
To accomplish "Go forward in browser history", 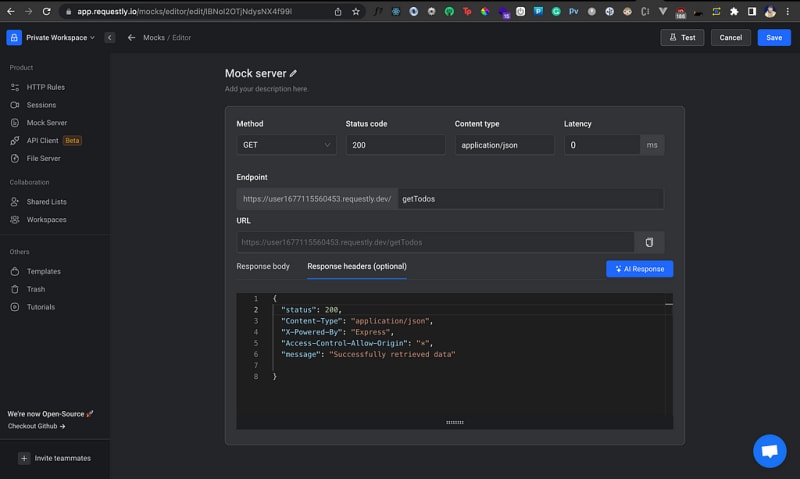I will pos(29,11).
